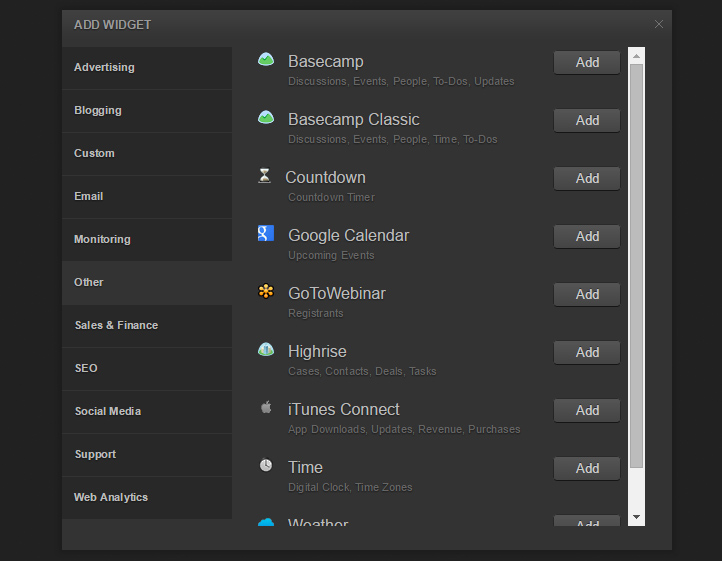The image size is (722, 561).
Task: Close the Add Widget dialog
Action: (x=659, y=24)
